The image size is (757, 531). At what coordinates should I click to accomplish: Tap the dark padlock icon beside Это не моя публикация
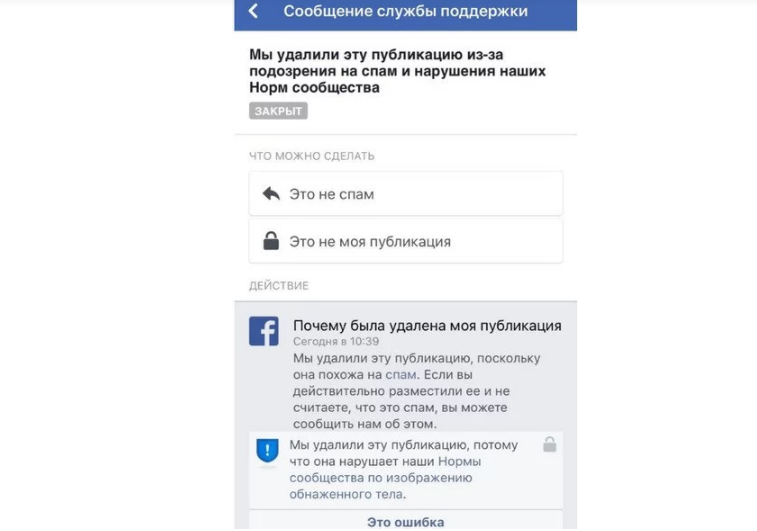coord(271,241)
